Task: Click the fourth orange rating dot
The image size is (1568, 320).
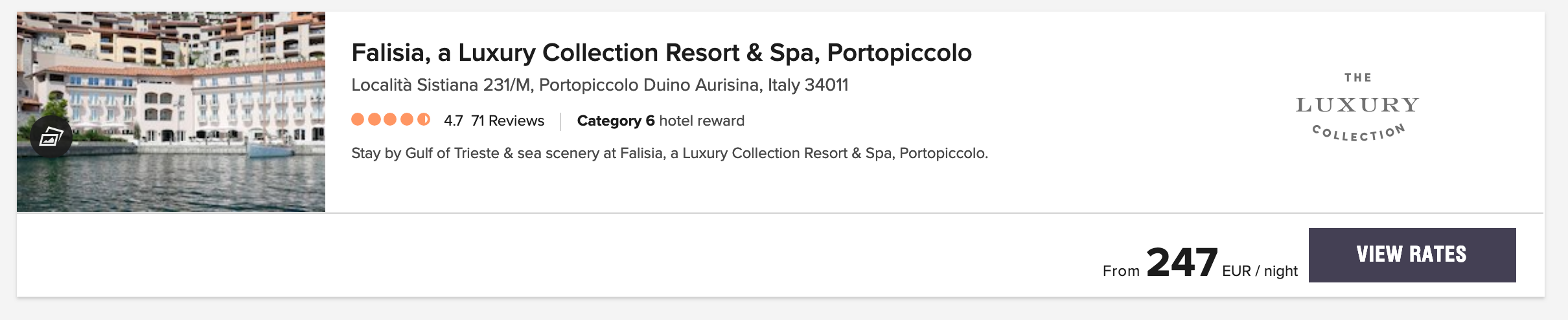Action: click(x=407, y=119)
